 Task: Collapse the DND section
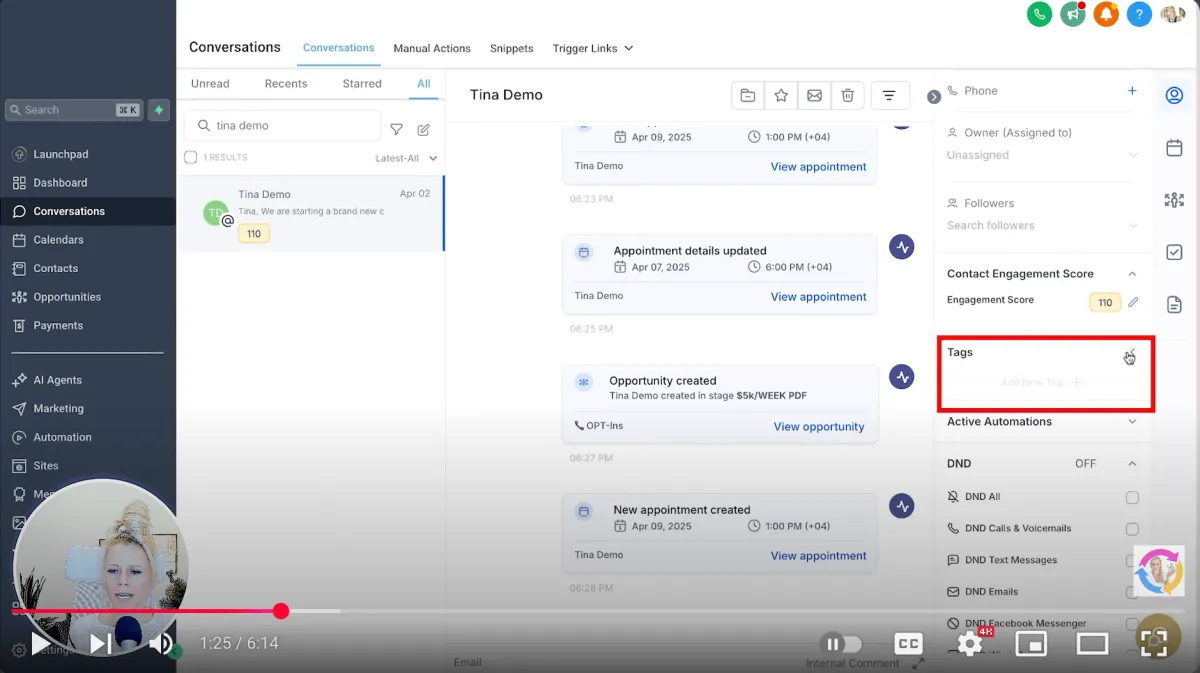(1132, 464)
